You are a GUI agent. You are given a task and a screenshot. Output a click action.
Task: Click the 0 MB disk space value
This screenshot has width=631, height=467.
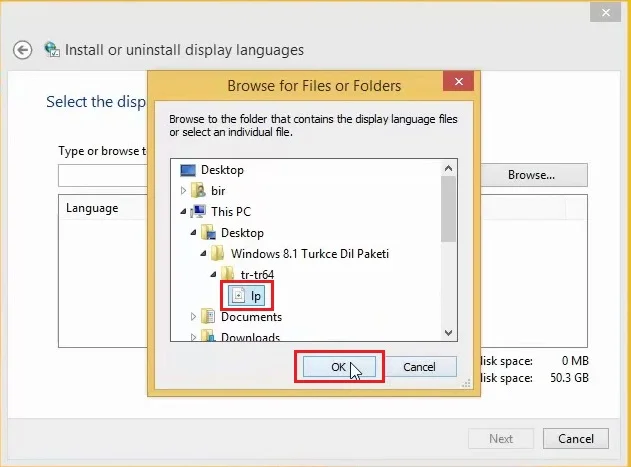[575, 360]
